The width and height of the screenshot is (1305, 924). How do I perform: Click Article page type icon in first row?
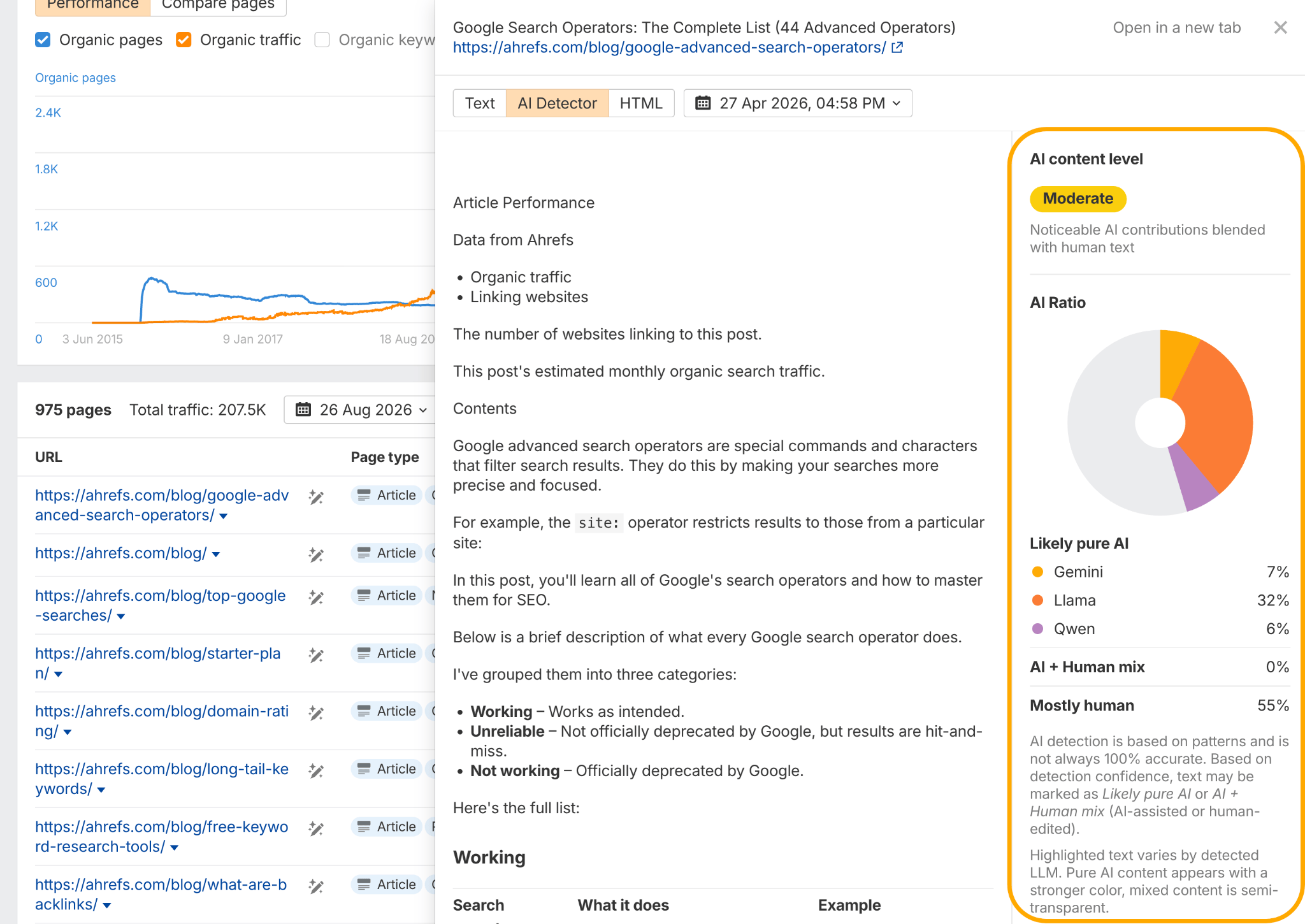tap(364, 495)
